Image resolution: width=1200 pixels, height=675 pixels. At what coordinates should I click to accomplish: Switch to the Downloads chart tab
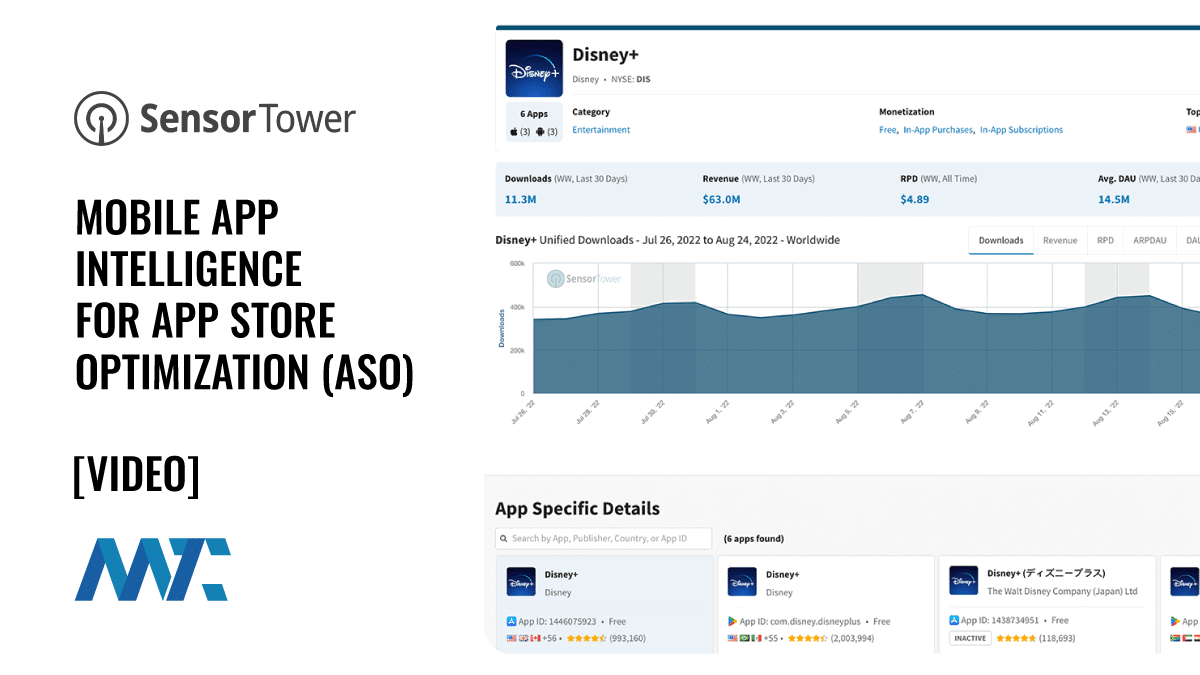click(x=1001, y=240)
